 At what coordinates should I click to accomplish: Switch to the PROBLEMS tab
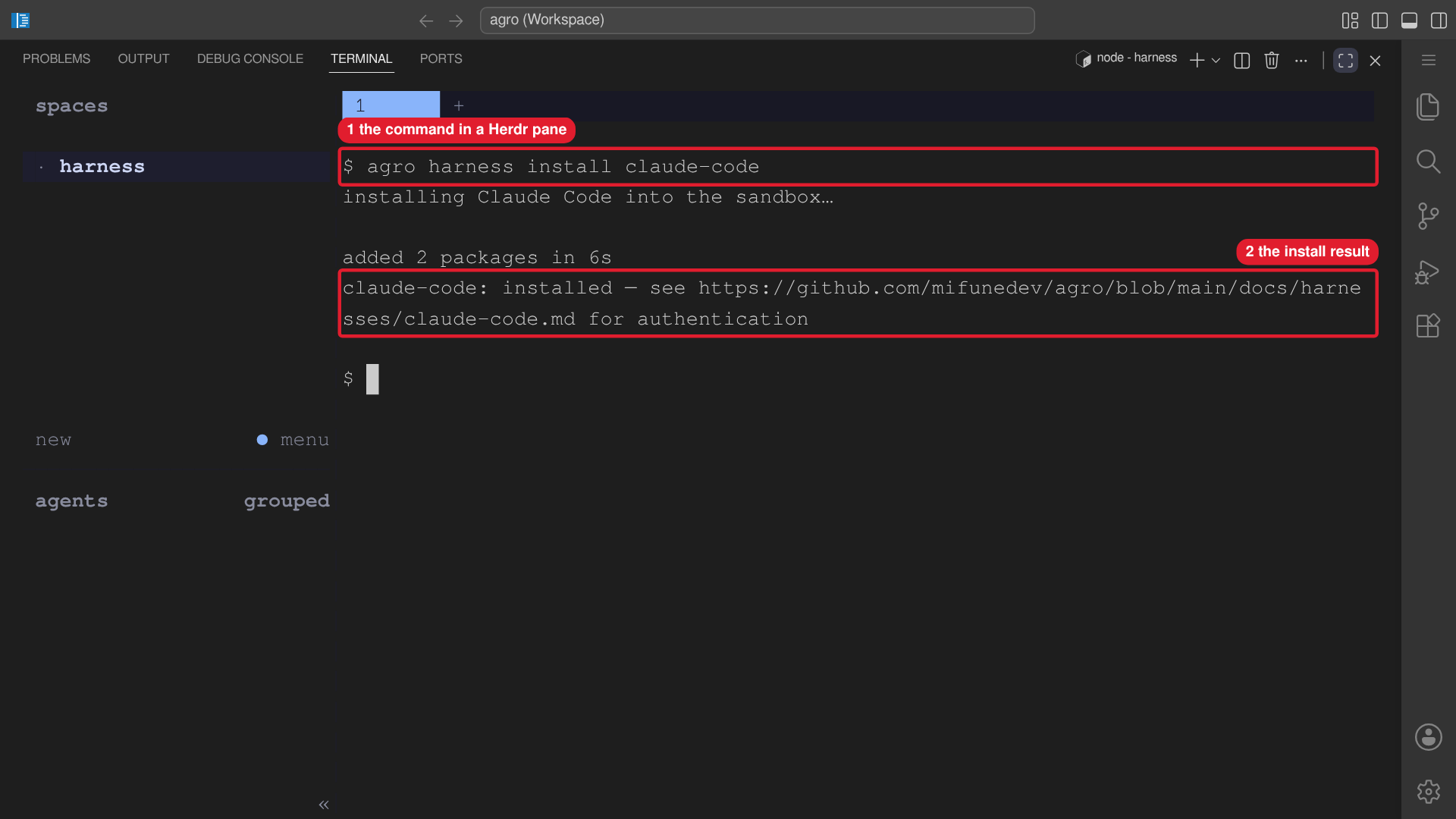point(56,58)
